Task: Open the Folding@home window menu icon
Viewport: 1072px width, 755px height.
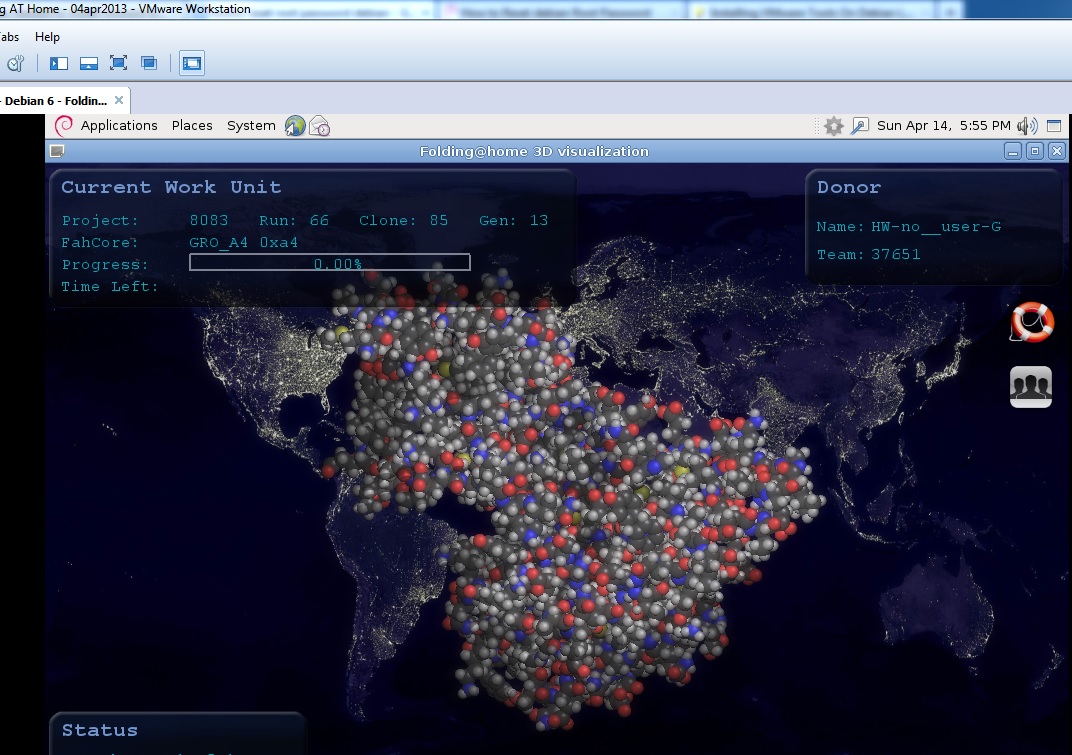Action: tap(57, 151)
